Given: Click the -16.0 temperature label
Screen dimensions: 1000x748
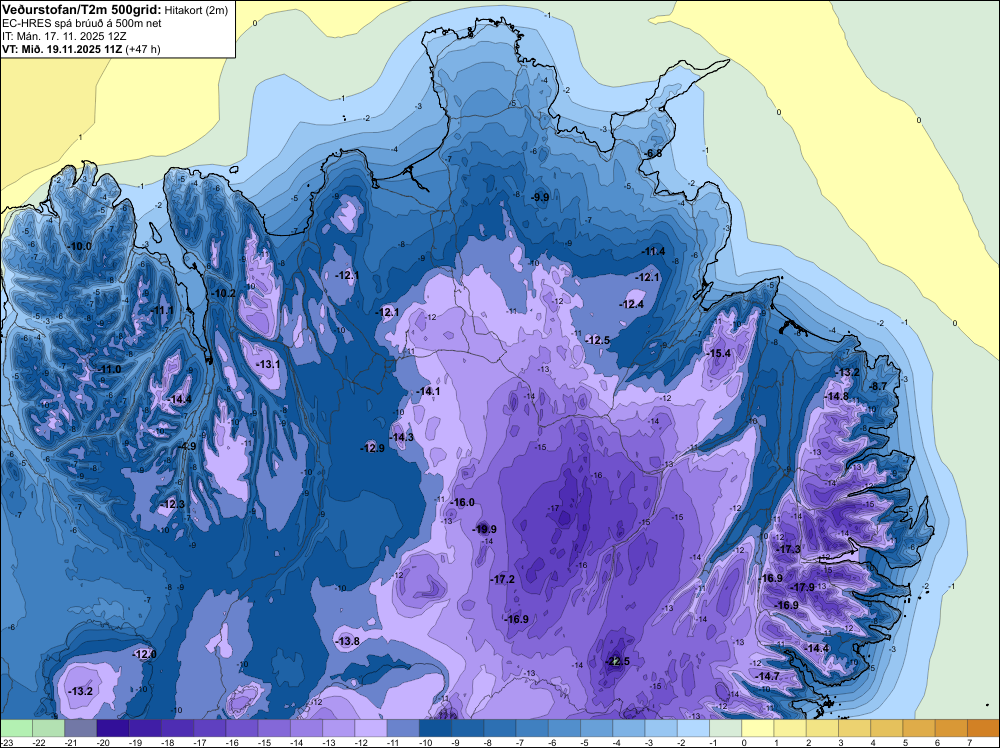Looking at the screenshot, I should click(462, 502).
